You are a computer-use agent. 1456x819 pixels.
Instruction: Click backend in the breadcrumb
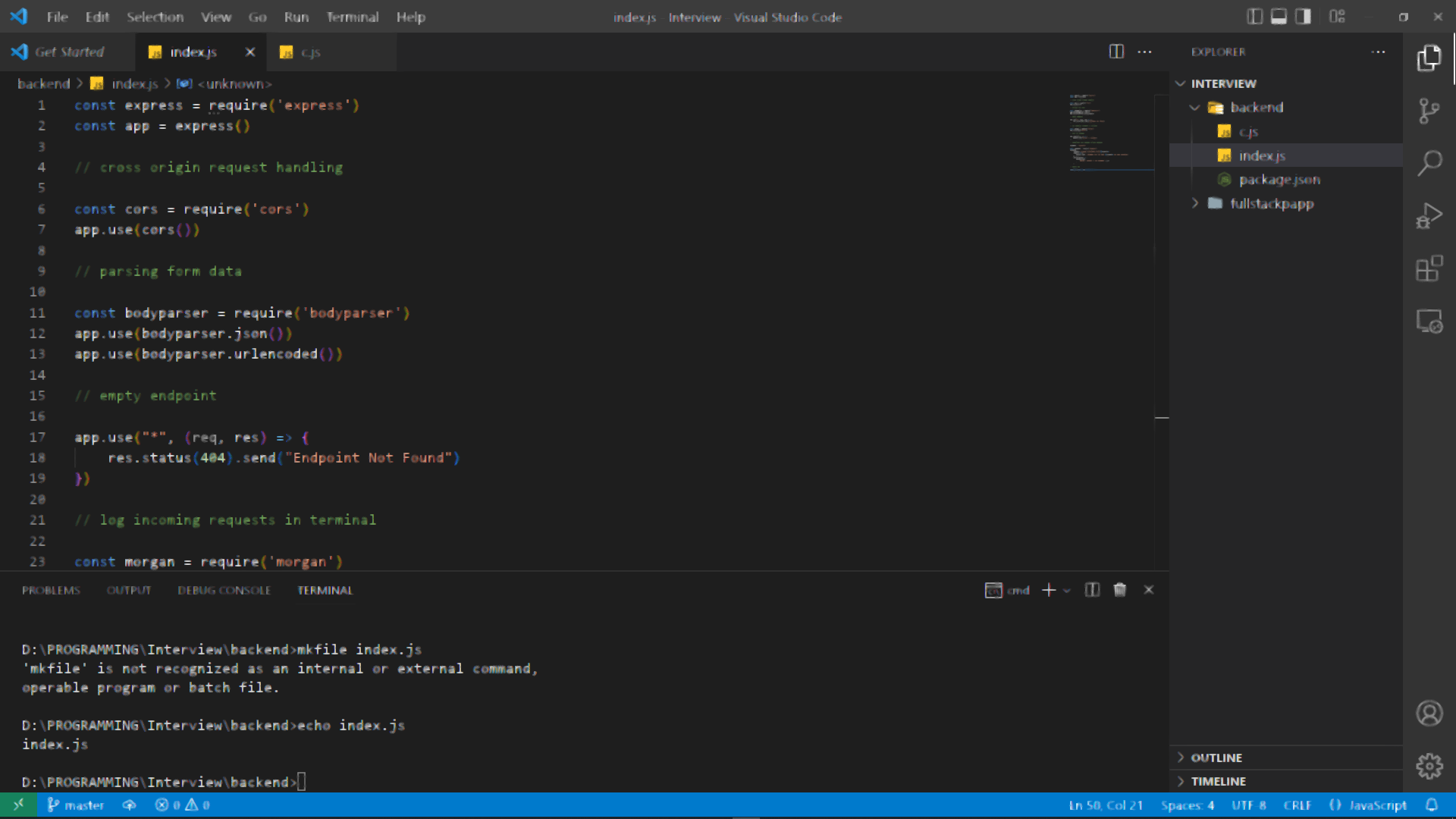tap(43, 83)
